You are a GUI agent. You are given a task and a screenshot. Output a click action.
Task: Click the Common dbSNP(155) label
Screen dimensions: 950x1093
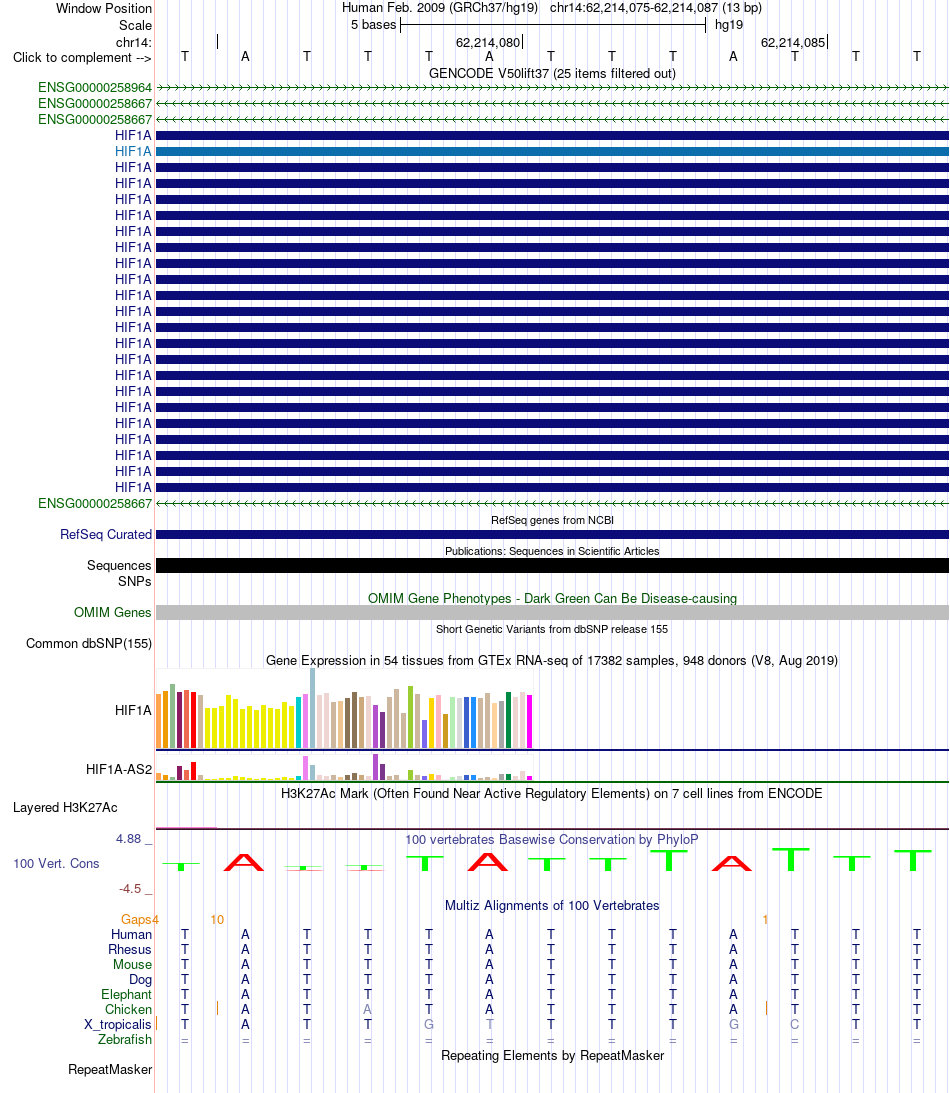point(89,643)
